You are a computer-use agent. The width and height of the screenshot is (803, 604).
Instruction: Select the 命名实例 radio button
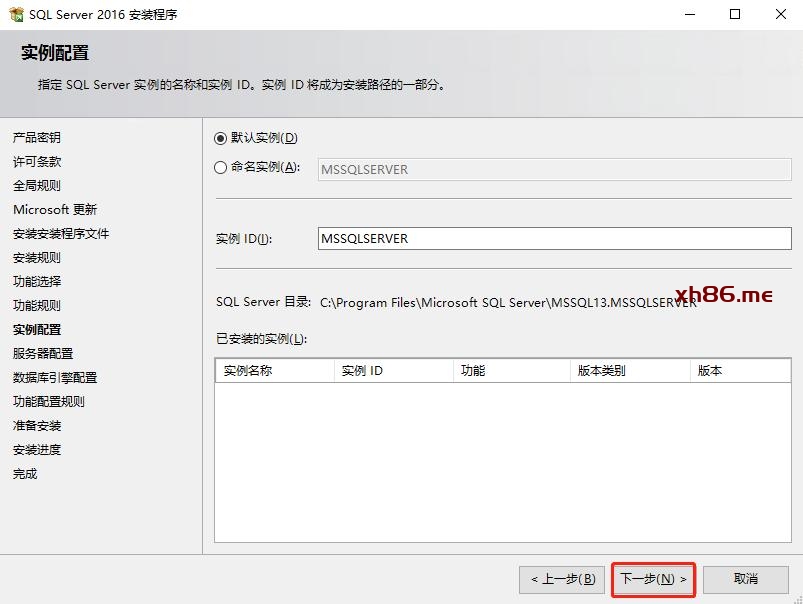point(221,168)
